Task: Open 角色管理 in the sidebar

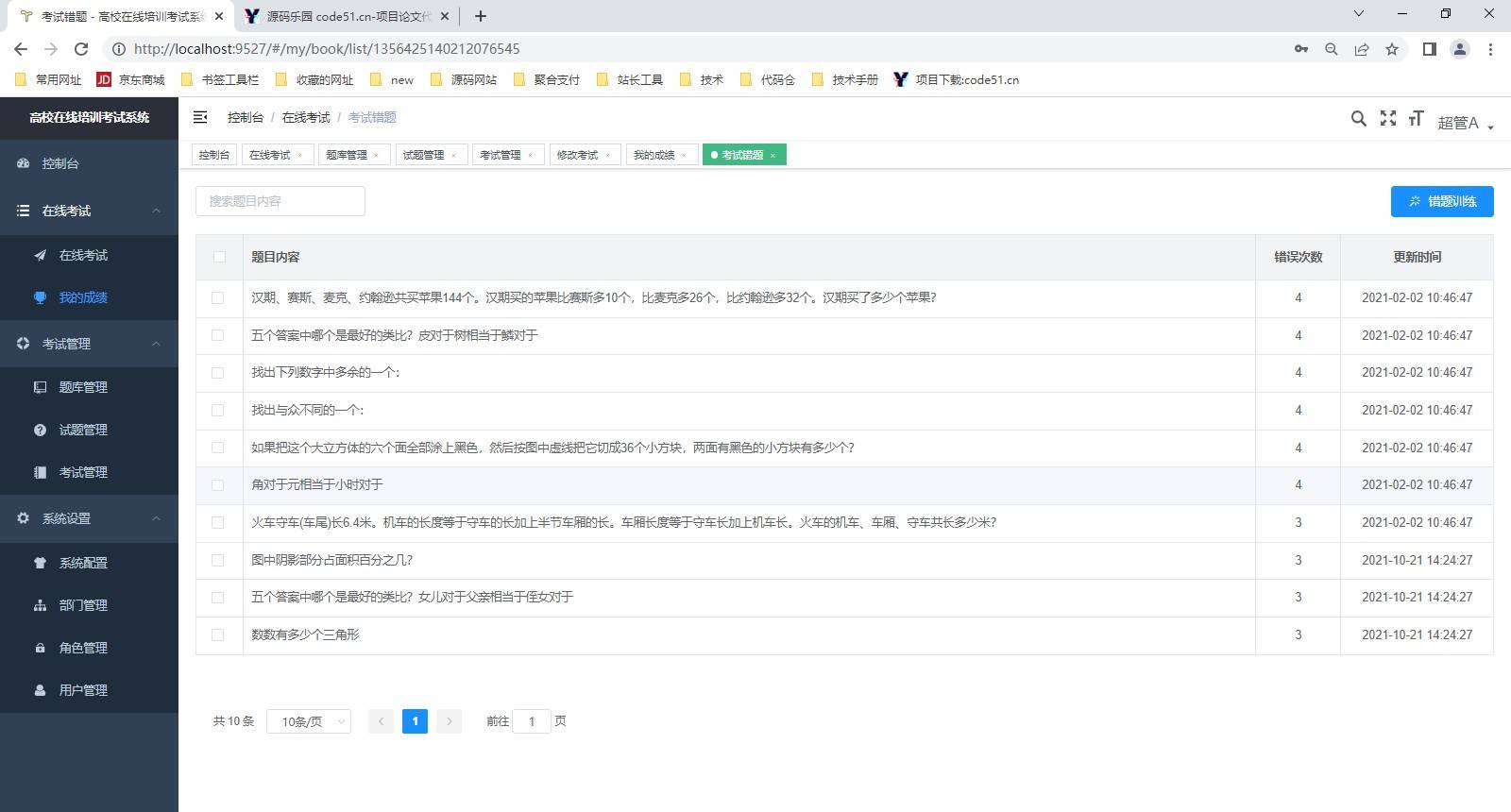Action: pos(89,648)
